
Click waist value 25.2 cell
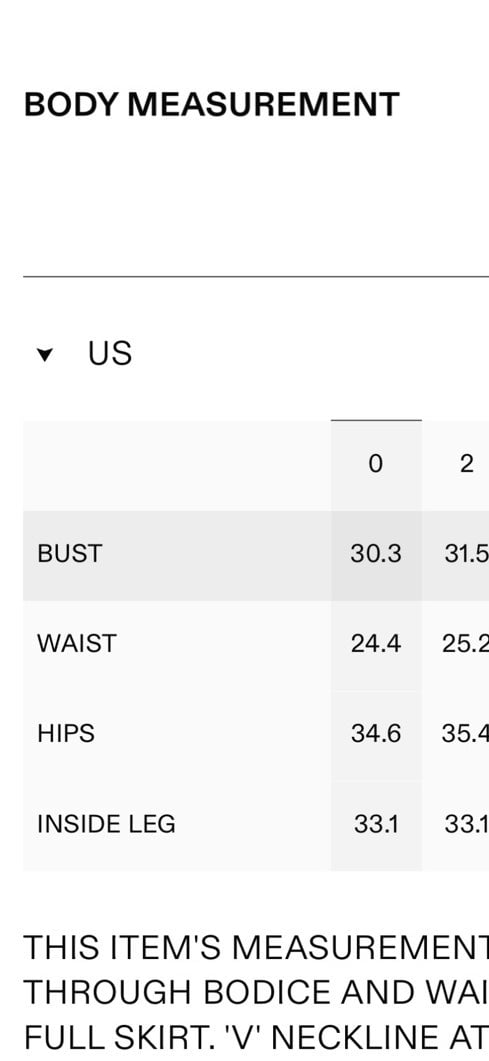pos(467,644)
